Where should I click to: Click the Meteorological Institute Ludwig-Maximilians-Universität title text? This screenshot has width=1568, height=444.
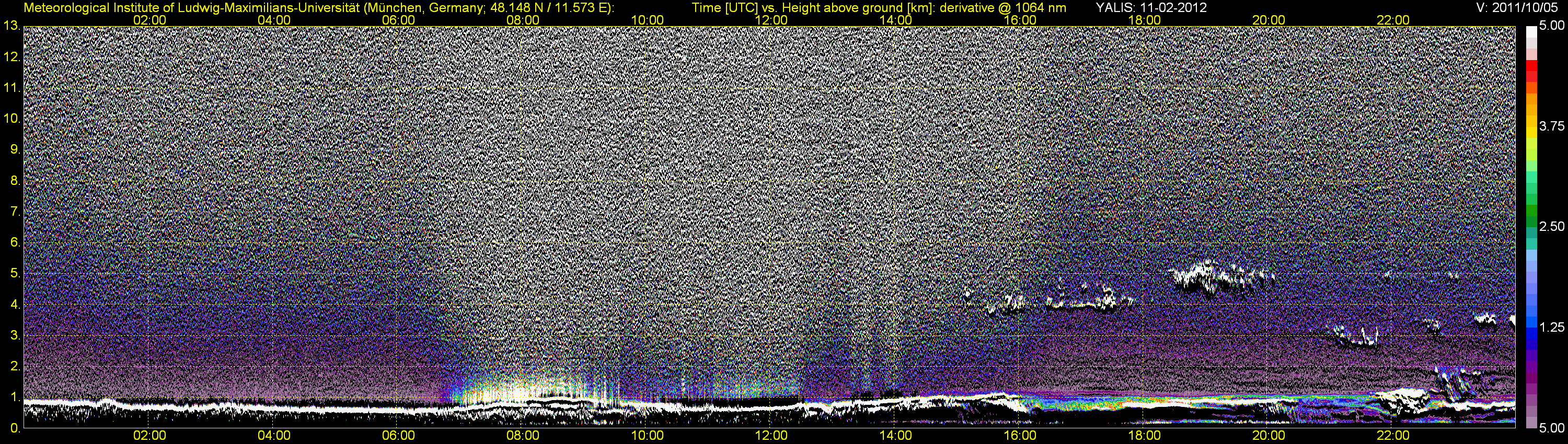pyautogui.click(x=318, y=8)
